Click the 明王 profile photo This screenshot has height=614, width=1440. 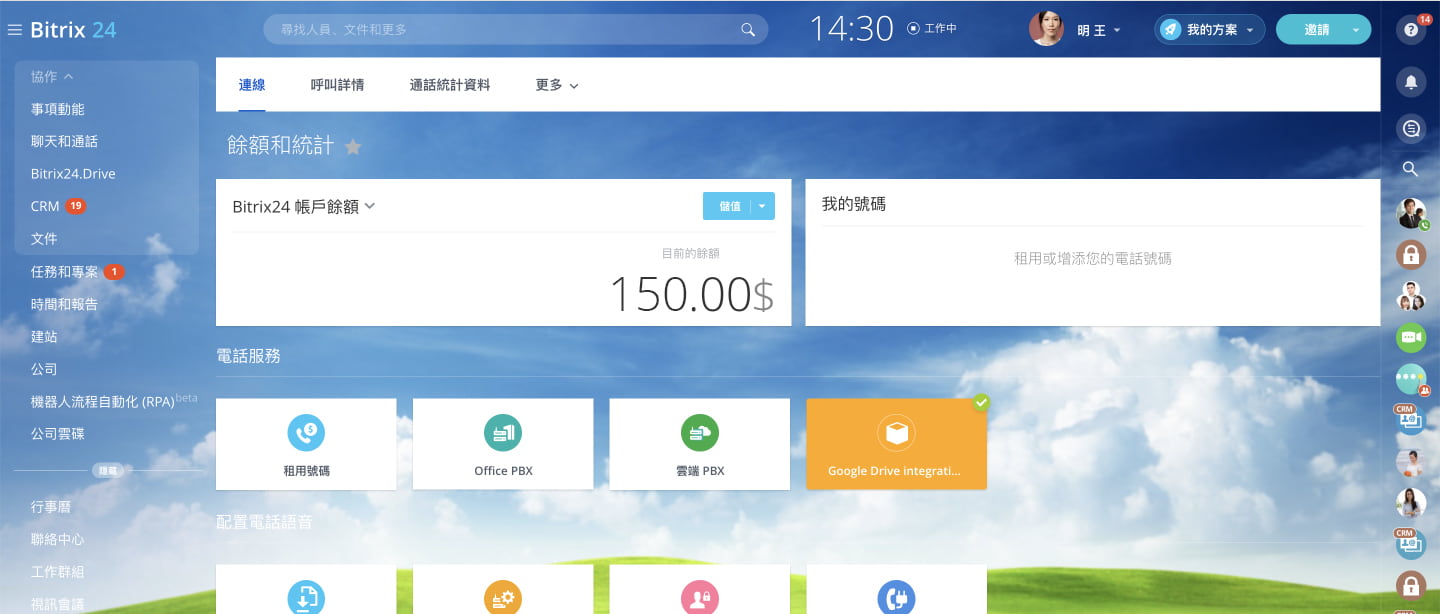click(x=1046, y=29)
